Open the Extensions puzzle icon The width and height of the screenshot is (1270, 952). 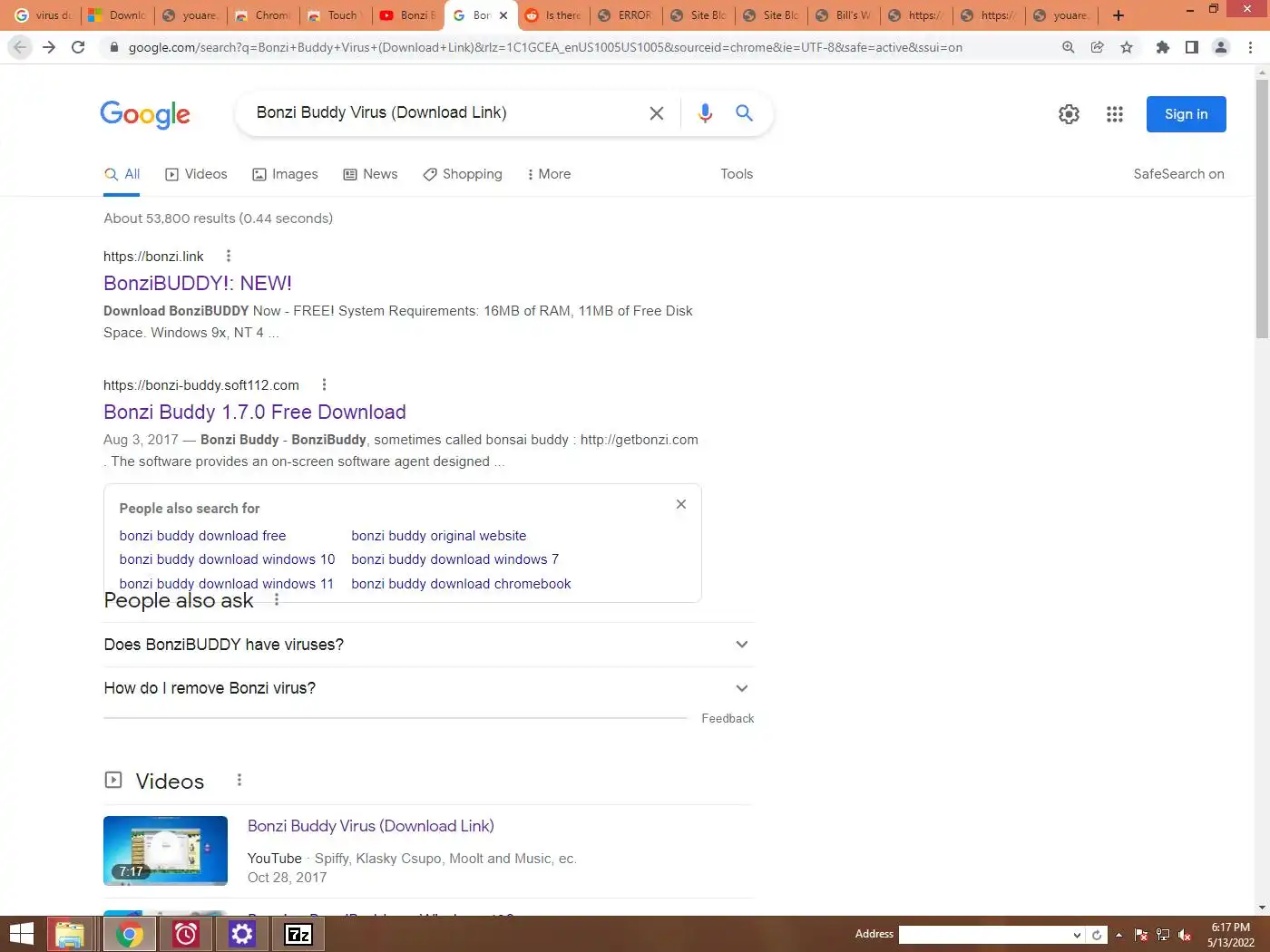pos(1162,47)
